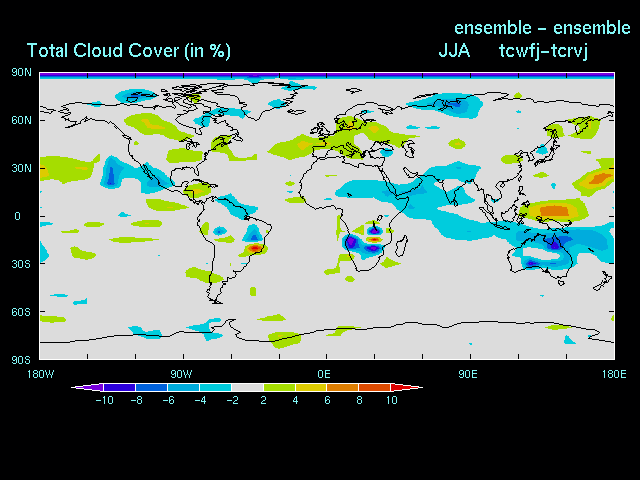Pick the blue -8 to -6 swatch

[151, 387]
